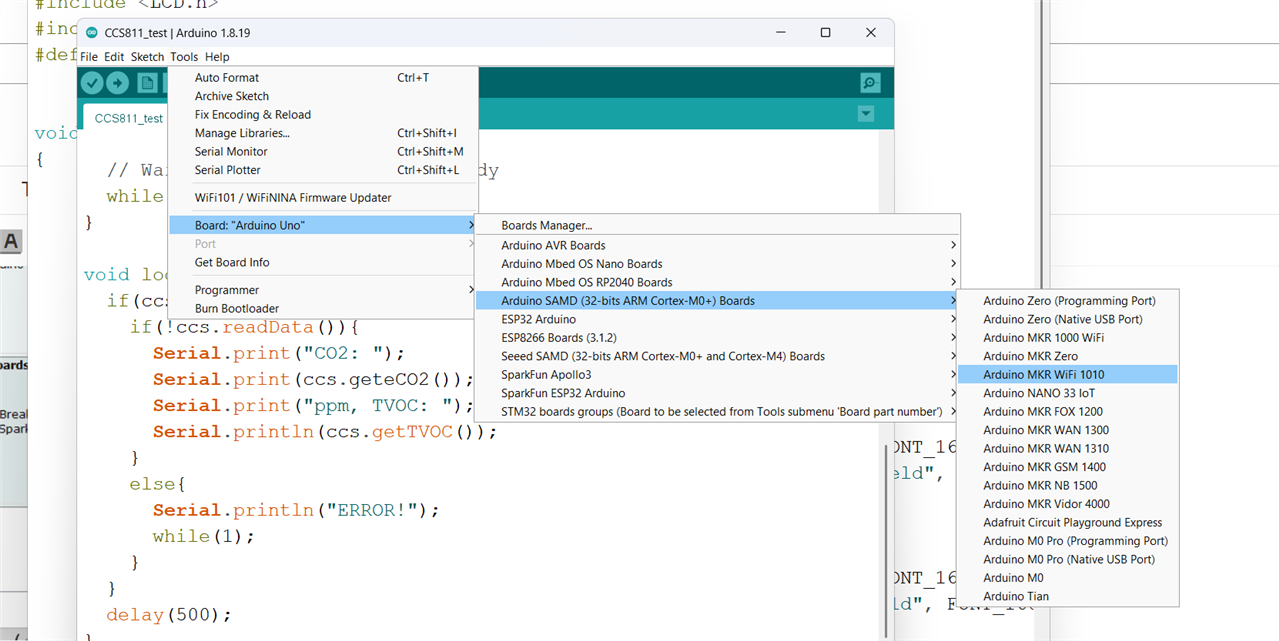The height and width of the screenshot is (641, 1279).
Task: Expand STM32 boards groups entry
Action: [x=717, y=412]
